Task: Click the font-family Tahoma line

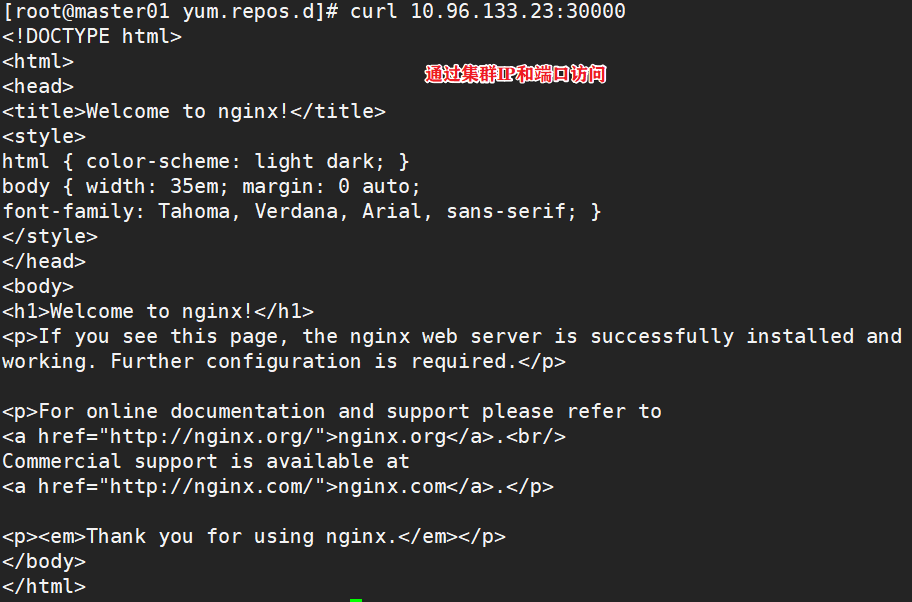Action: point(302,212)
